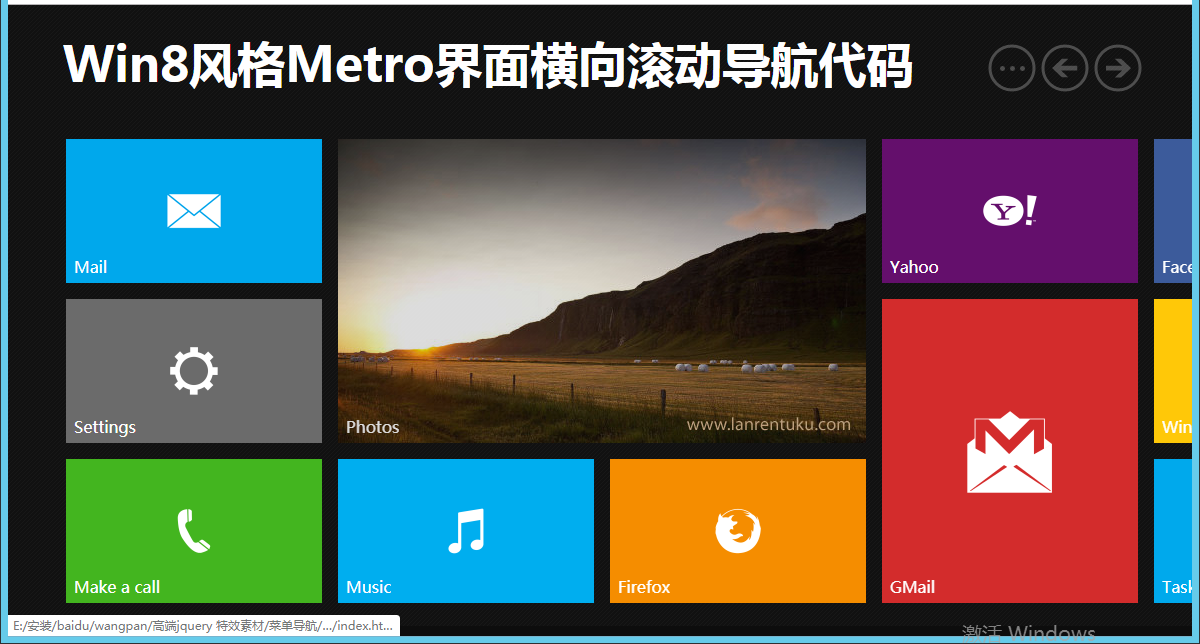Click the yellow 'Win' tile
The width and height of the screenshot is (1200, 644).
tap(1173, 371)
